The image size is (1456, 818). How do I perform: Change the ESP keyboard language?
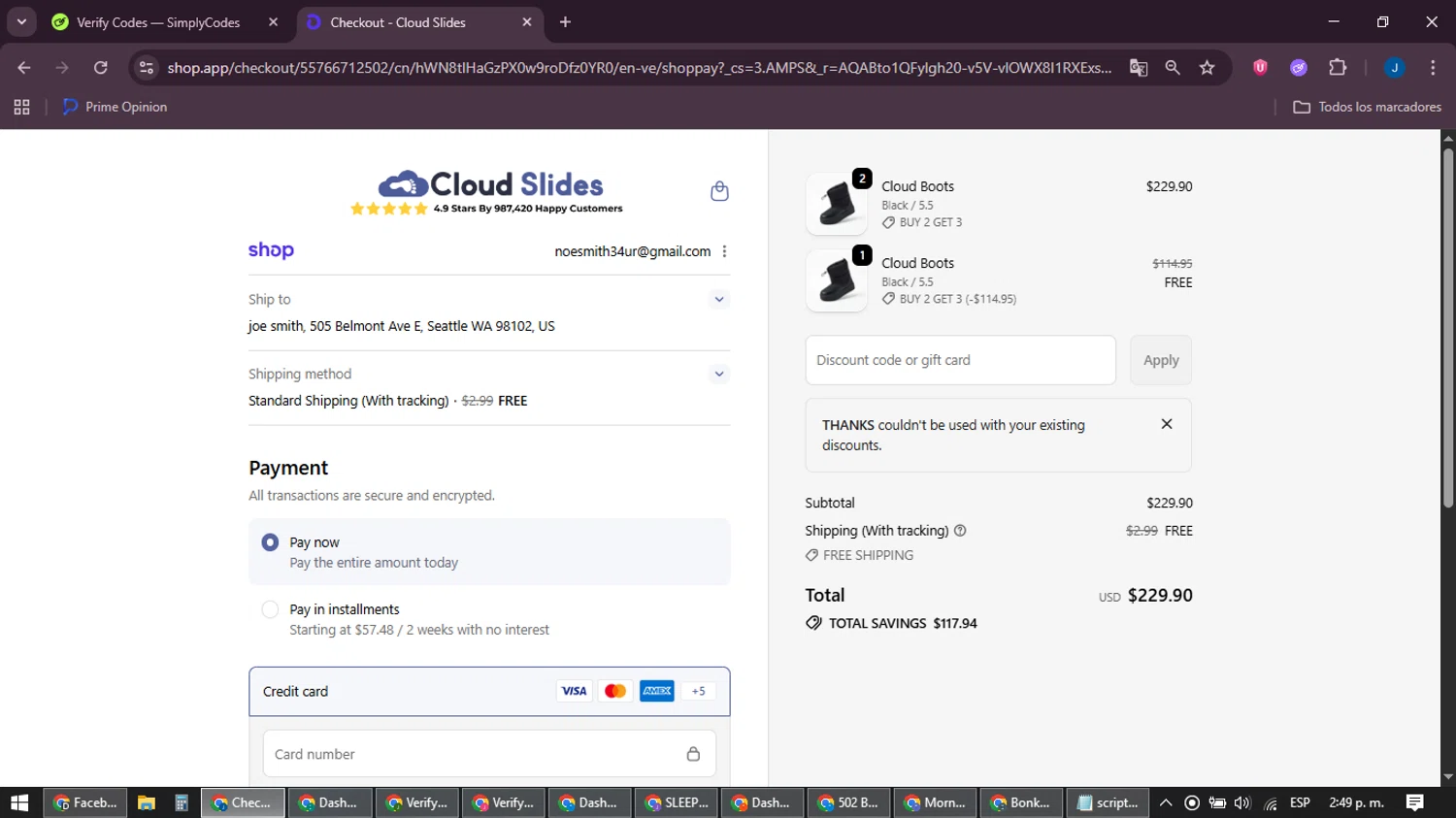[x=1300, y=802]
